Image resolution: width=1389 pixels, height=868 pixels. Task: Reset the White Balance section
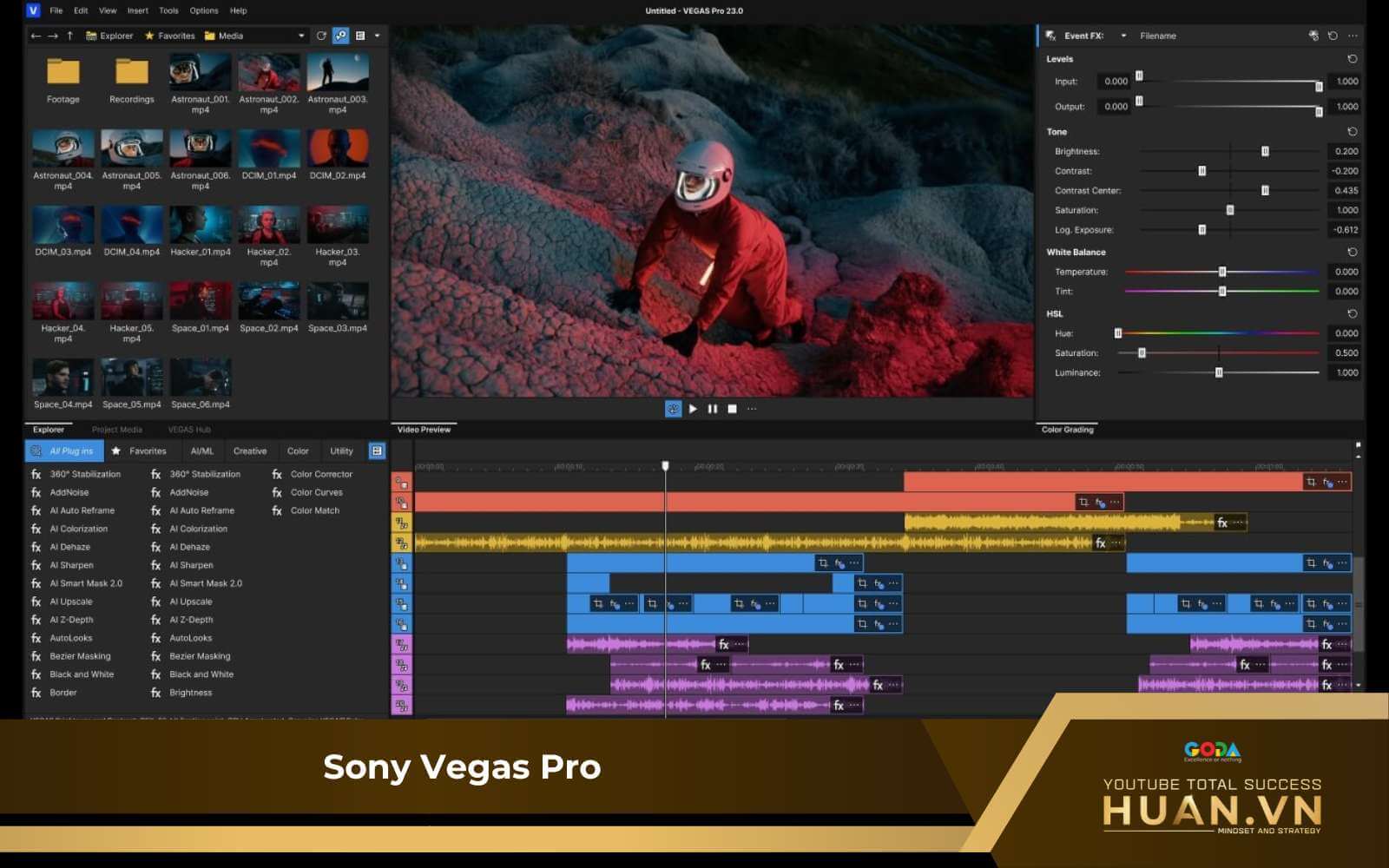(1352, 252)
